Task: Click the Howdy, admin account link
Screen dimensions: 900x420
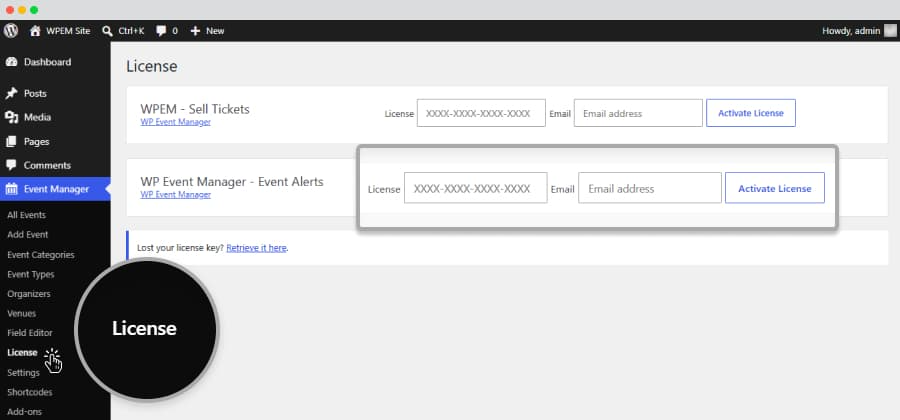Action: pos(851,31)
